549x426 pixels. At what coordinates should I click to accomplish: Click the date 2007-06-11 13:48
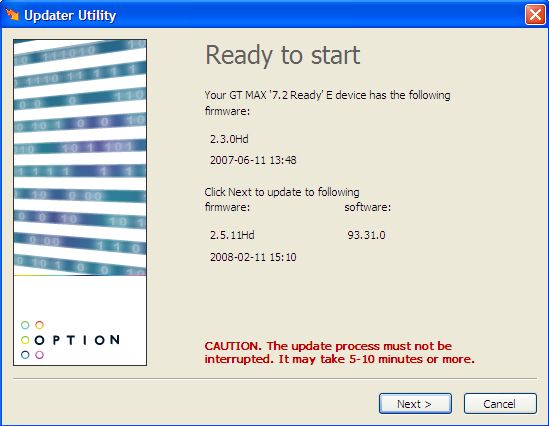(253, 160)
